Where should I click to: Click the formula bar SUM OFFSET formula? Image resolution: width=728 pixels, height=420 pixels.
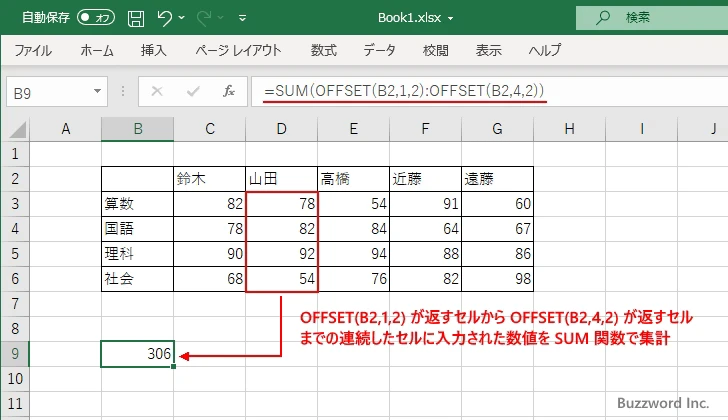pyautogui.click(x=404, y=91)
